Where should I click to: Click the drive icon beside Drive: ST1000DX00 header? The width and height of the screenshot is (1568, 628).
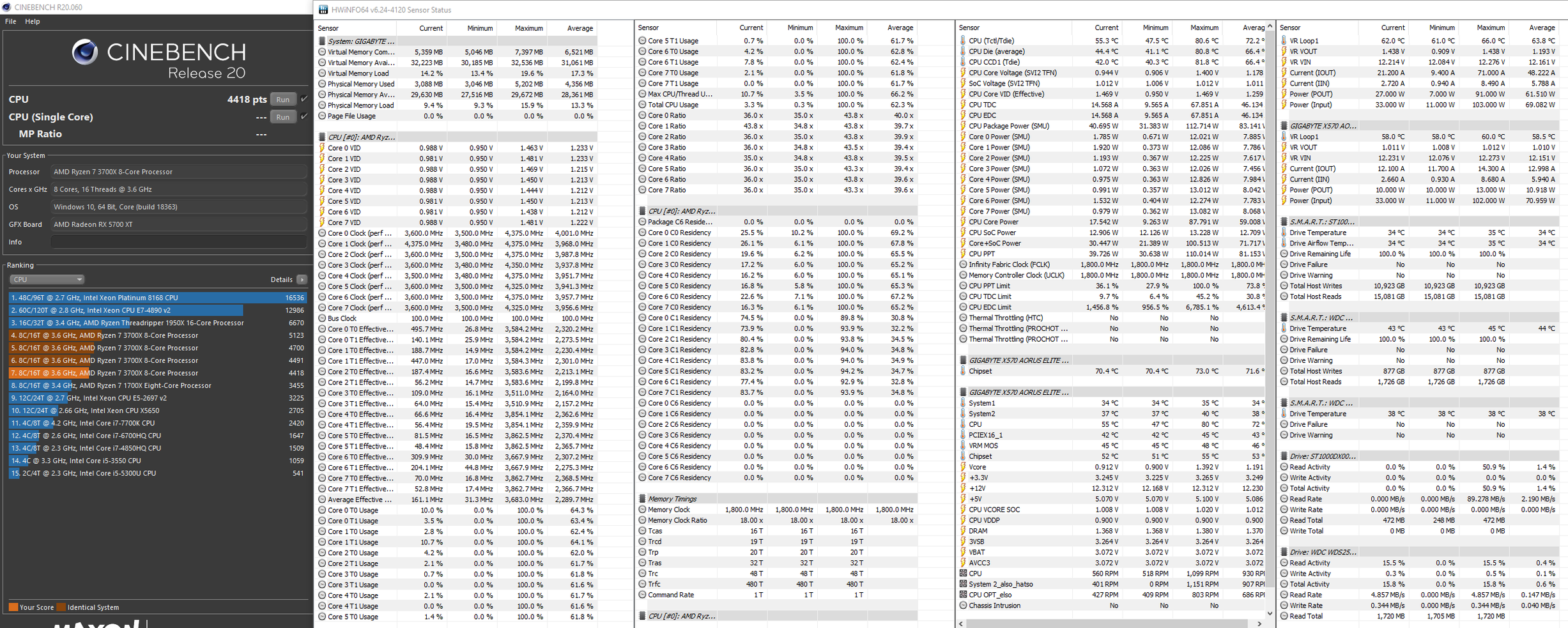1284,456
